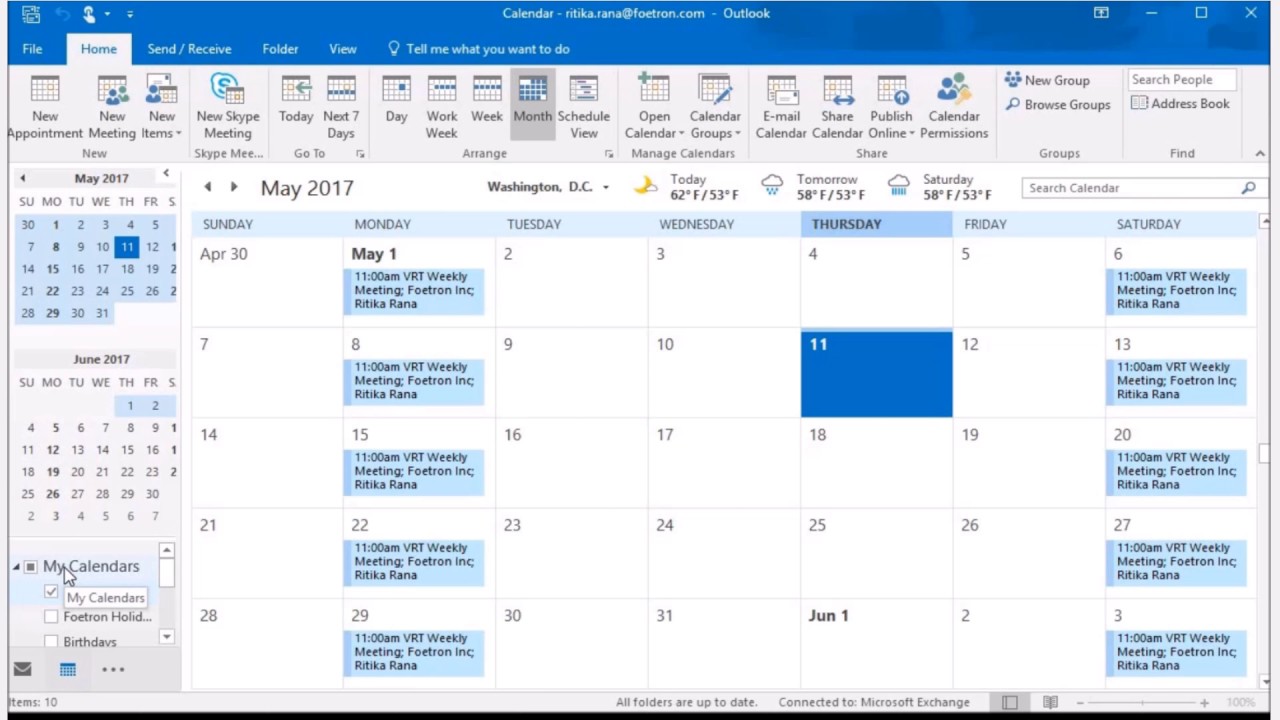Select date 19 in June mini calendar

53,472
